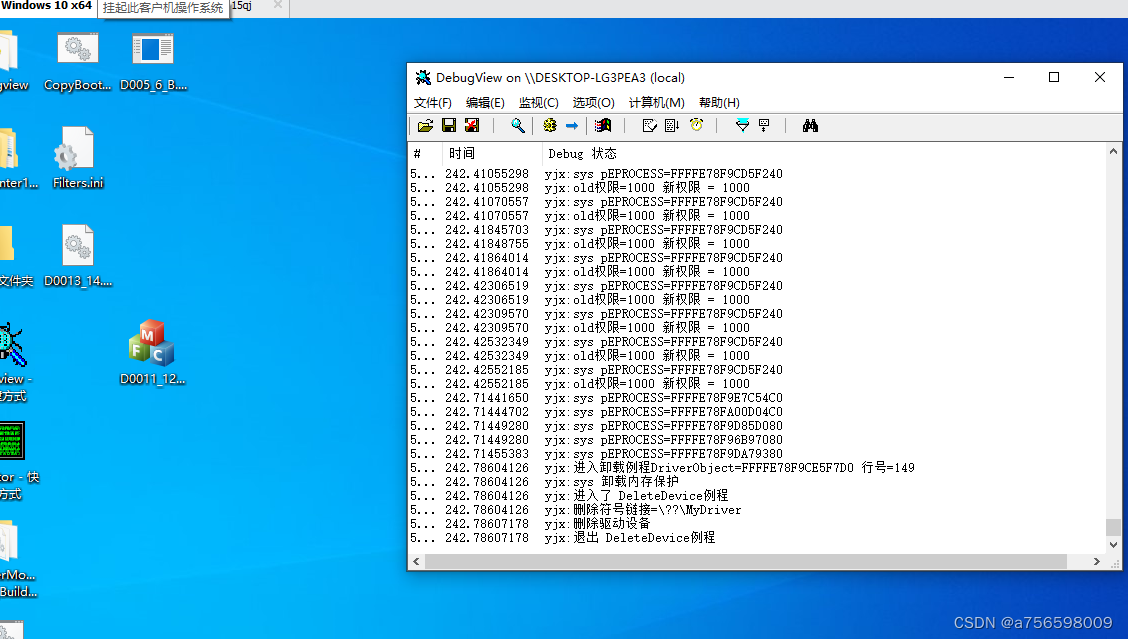Open the Filter/Highlight funnel icon
The height and width of the screenshot is (639, 1128).
click(x=741, y=125)
